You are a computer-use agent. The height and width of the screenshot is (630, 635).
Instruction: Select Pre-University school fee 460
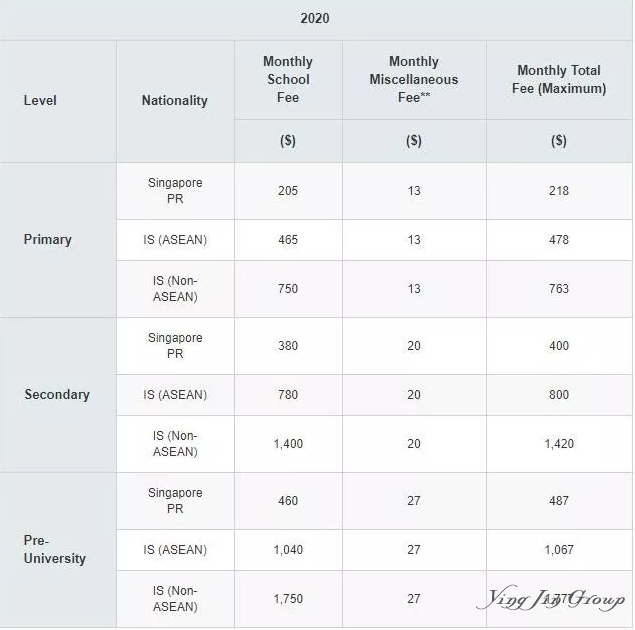pyautogui.click(x=288, y=501)
